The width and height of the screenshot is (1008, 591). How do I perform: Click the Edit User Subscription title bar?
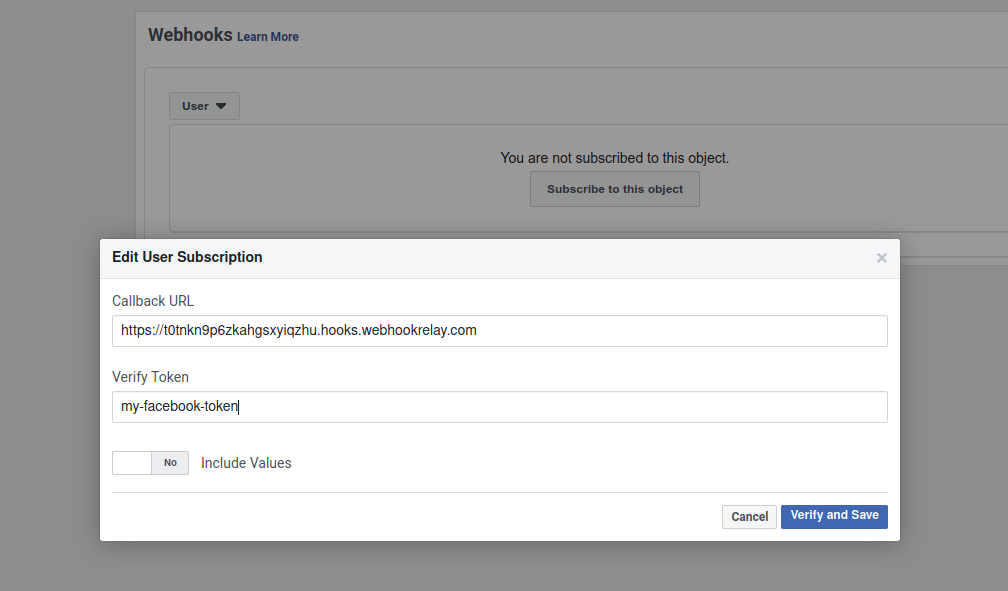[x=187, y=257]
